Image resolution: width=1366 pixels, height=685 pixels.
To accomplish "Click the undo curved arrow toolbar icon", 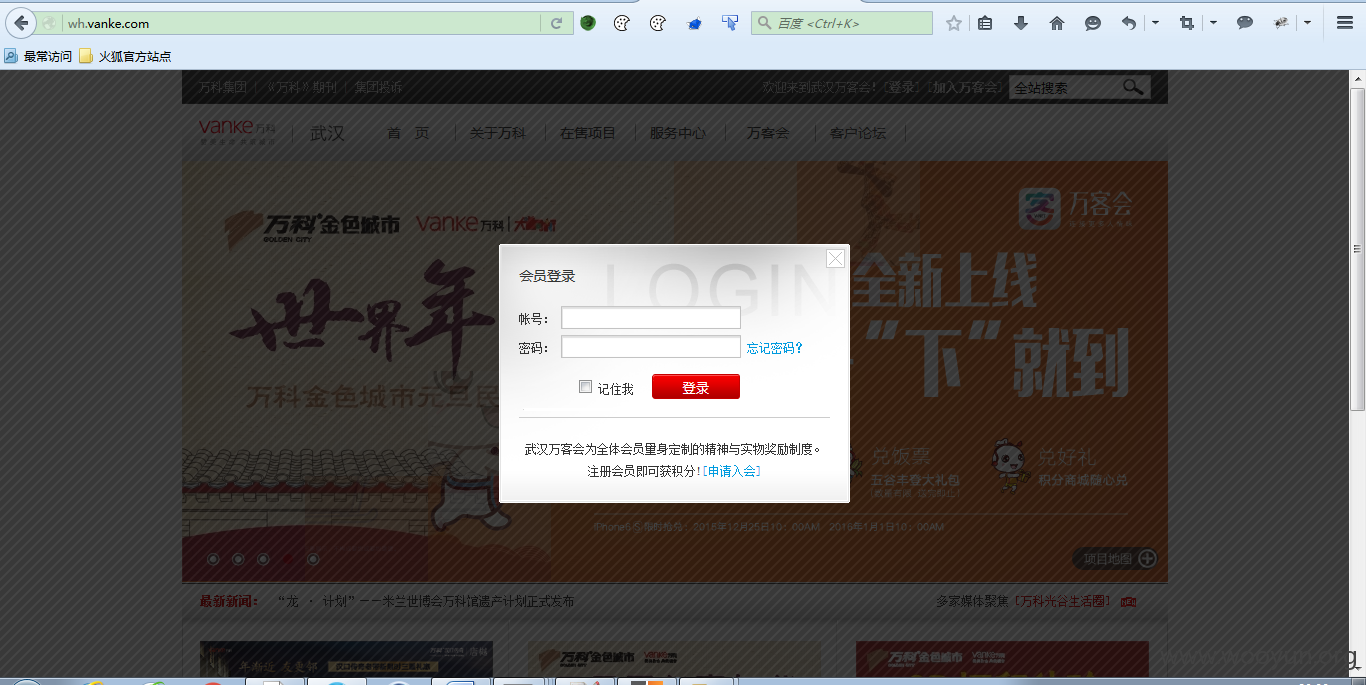I will [1129, 23].
